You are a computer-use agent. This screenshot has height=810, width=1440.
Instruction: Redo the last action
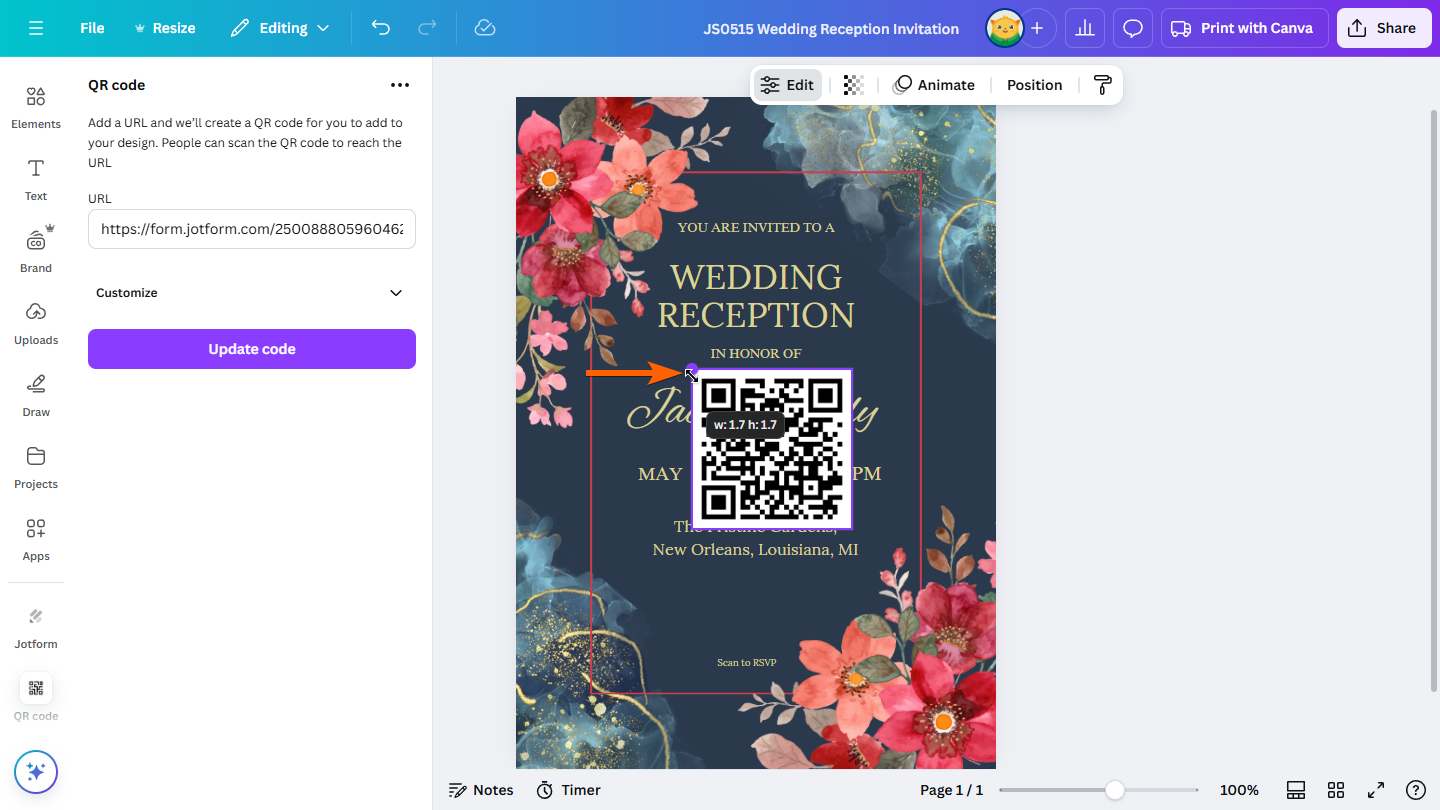click(427, 28)
